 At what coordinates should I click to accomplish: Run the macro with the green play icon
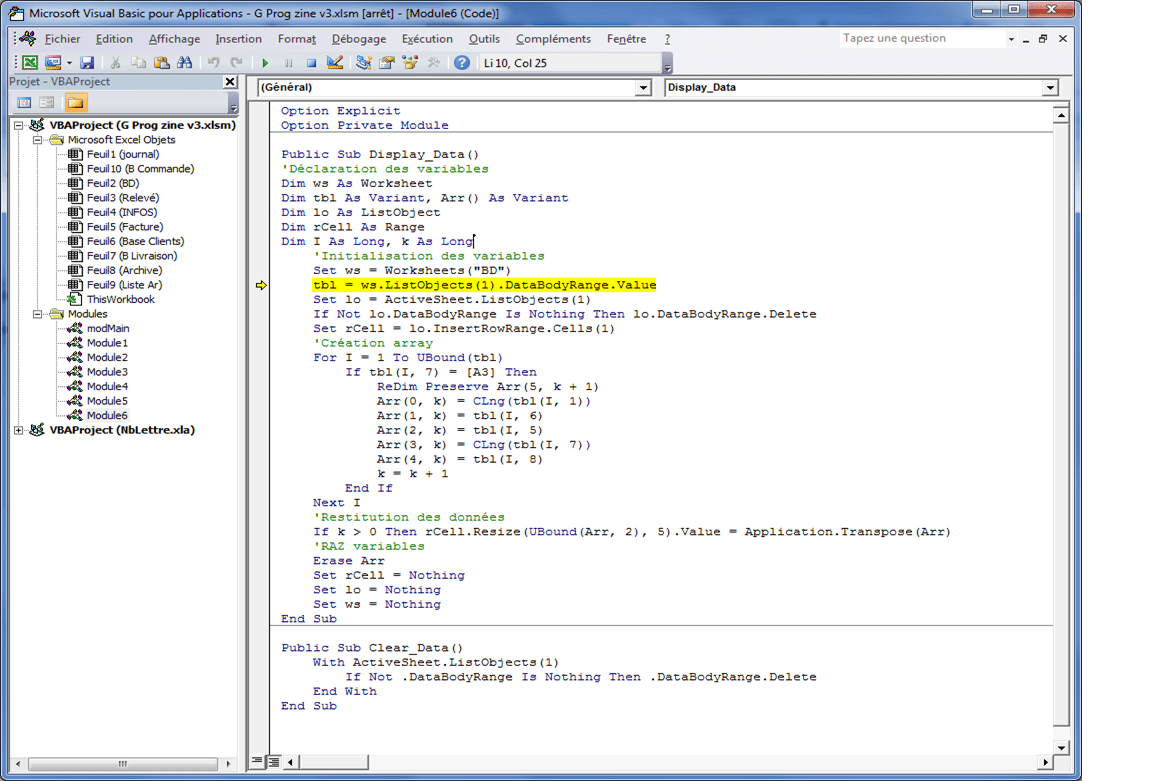coord(266,63)
